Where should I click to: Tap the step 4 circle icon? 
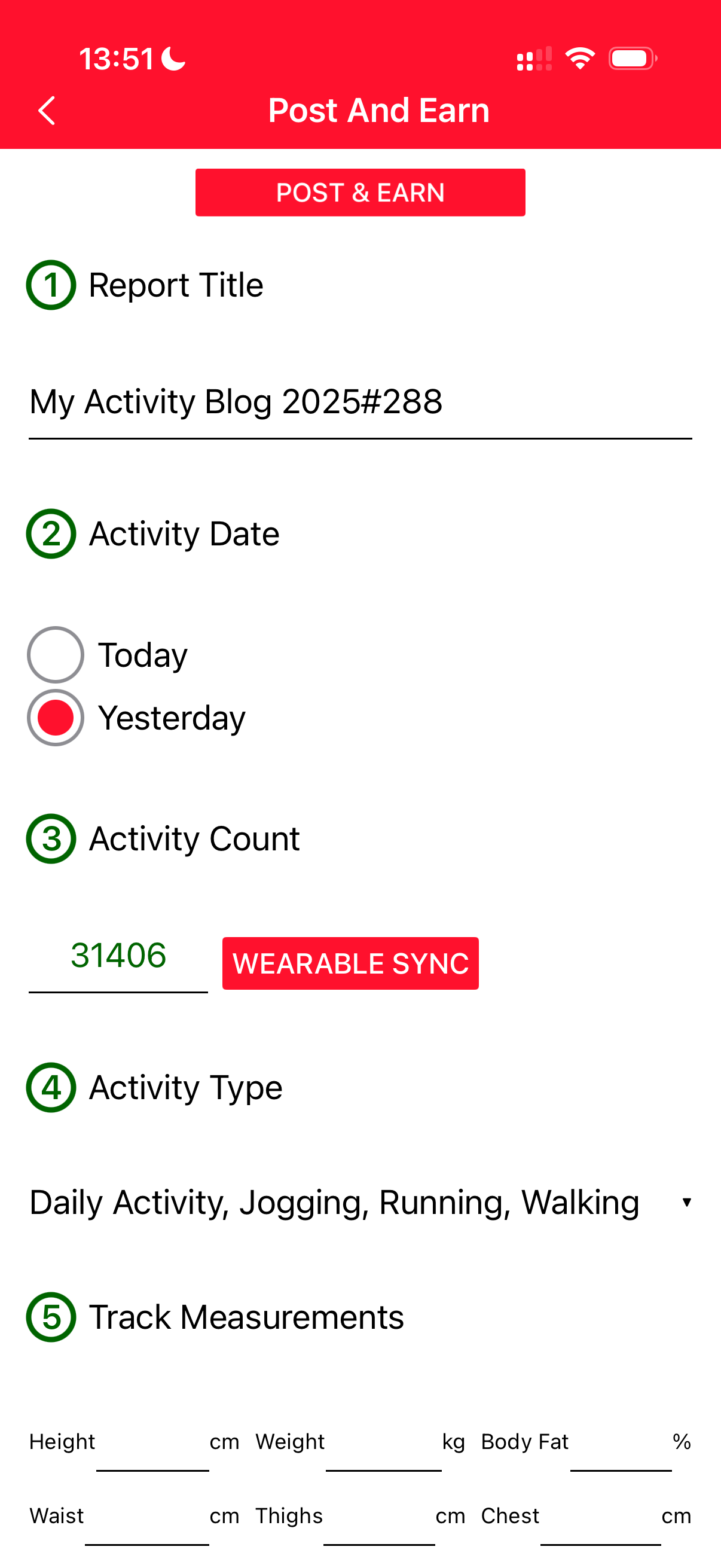point(51,1088)
